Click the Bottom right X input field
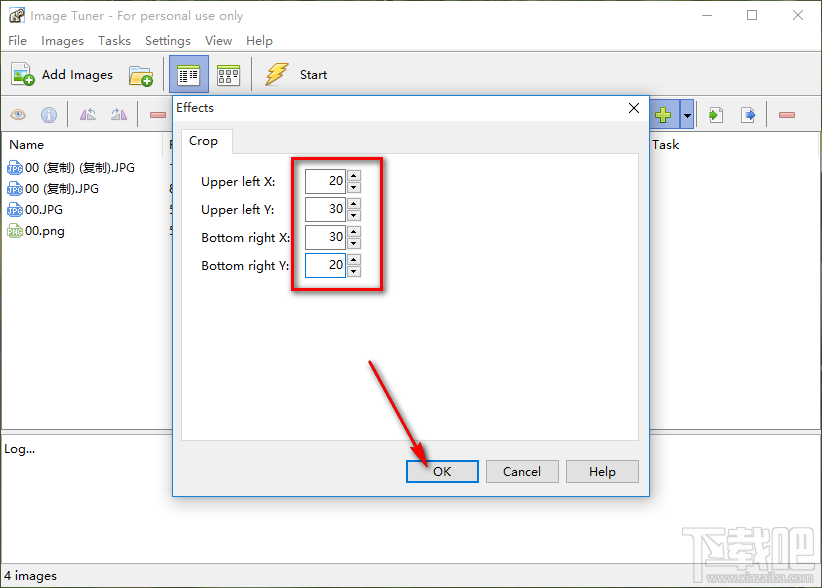The height and width of the screenshot is (588, 822). click(x=326, y=237)
